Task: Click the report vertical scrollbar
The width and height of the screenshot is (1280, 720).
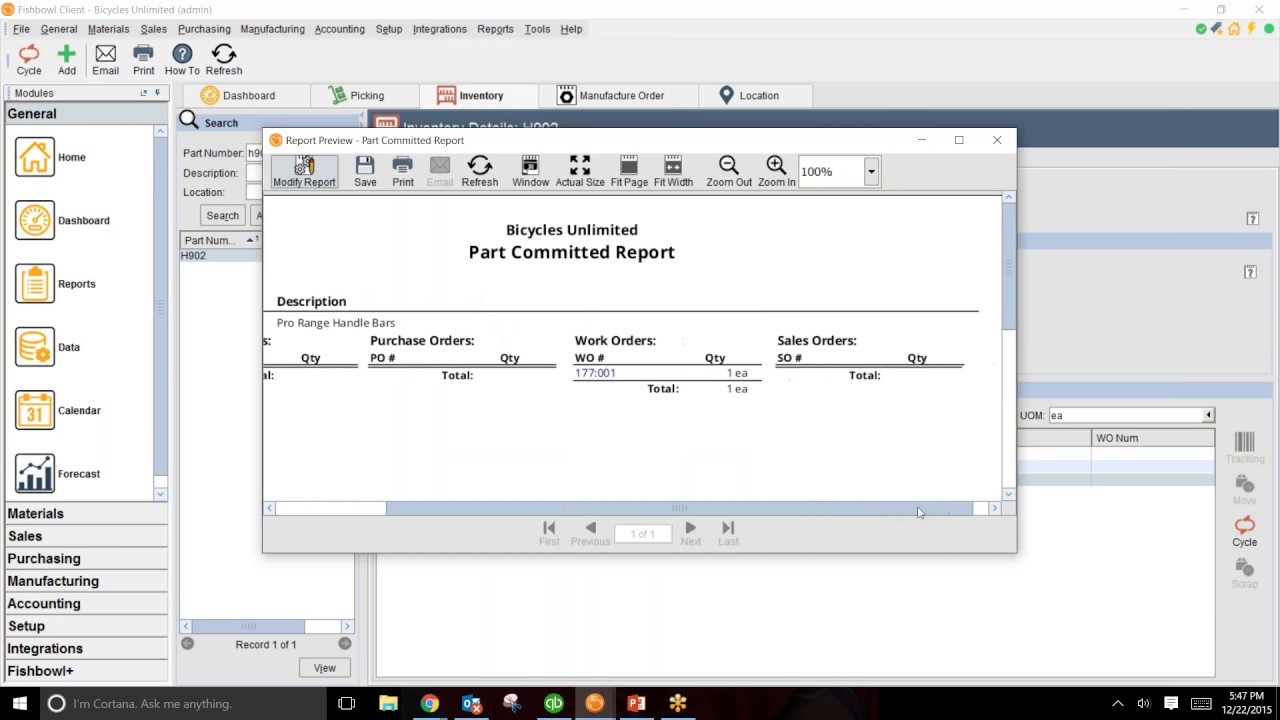Action: [1009, 266]
